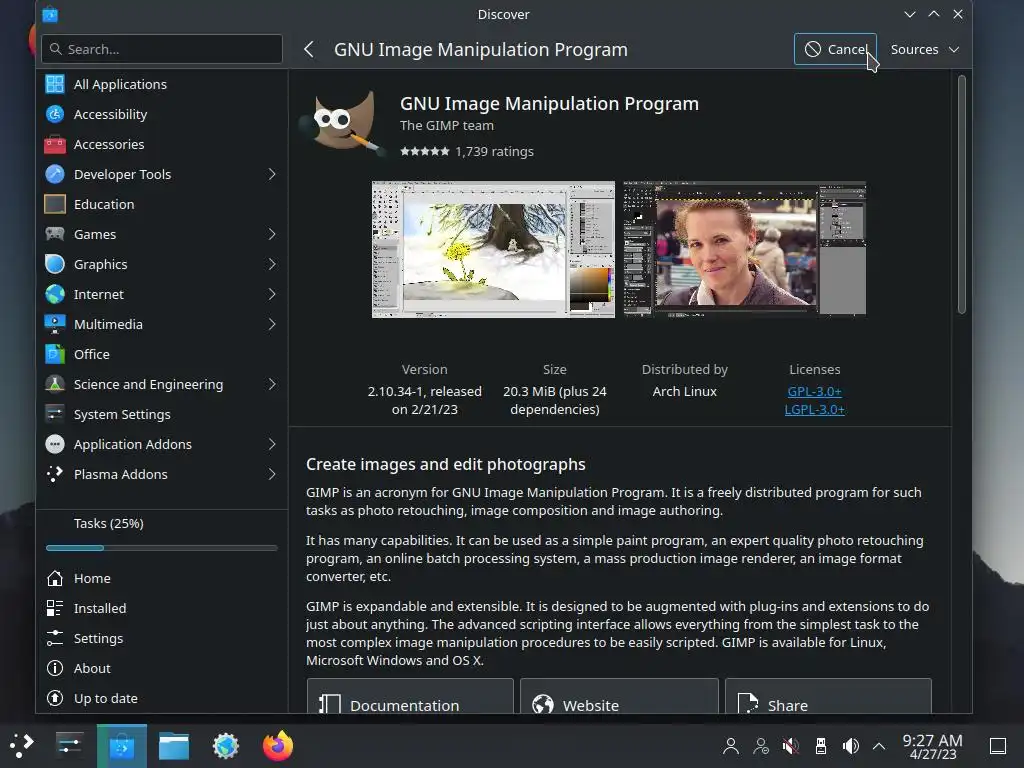Select the Accessories category label
The height and width of the screenshot is (768, 1024).
(109, 144)
